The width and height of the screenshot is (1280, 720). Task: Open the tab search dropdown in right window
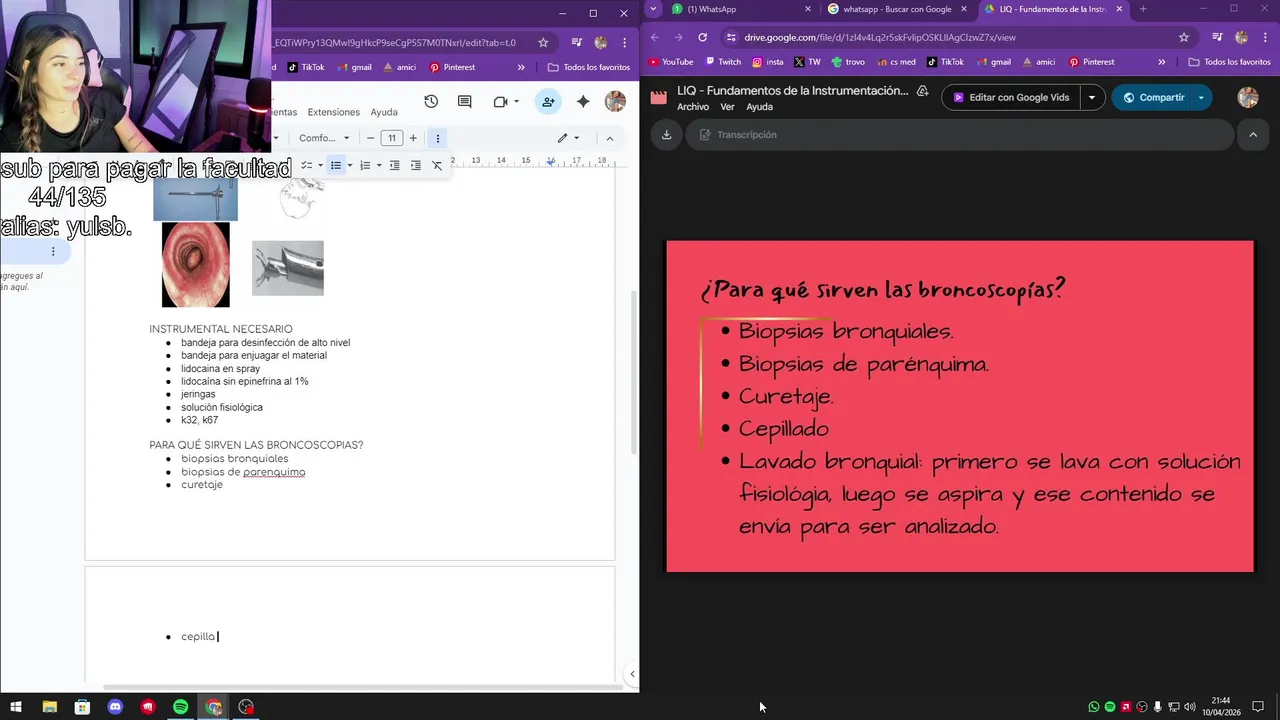click(x=653, y=9)
